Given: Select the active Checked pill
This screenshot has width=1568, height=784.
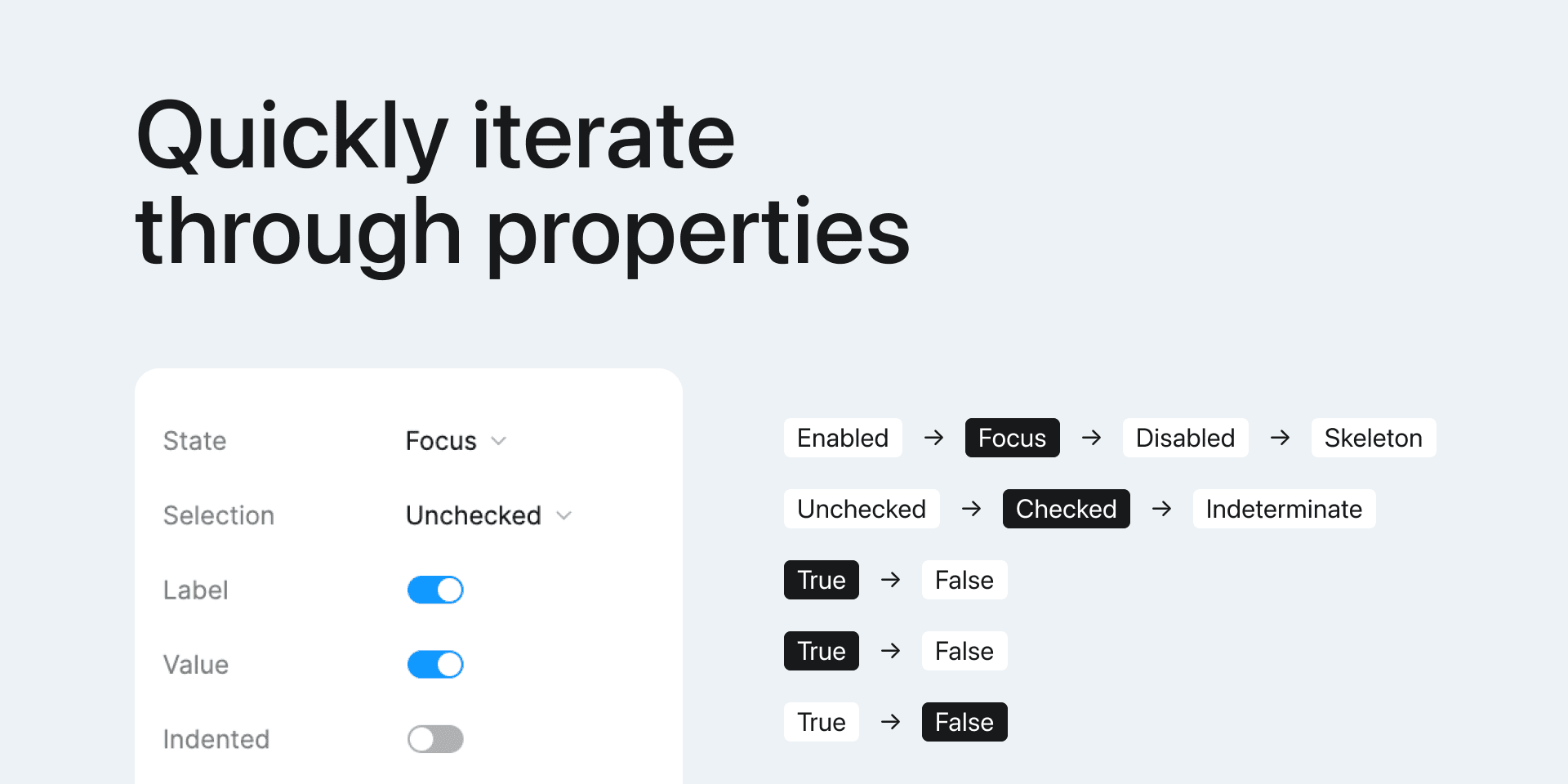Looking at the screenshot, I should [x=1067, y=509].
